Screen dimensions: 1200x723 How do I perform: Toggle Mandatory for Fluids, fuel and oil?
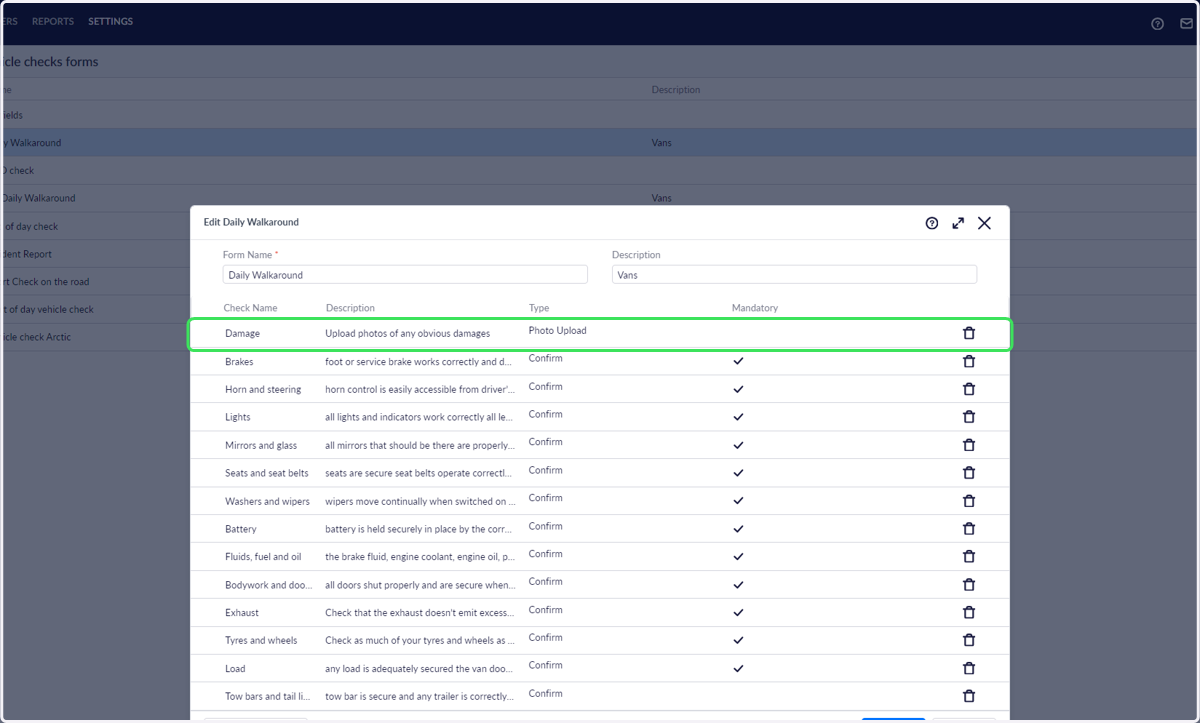point(738,557)
